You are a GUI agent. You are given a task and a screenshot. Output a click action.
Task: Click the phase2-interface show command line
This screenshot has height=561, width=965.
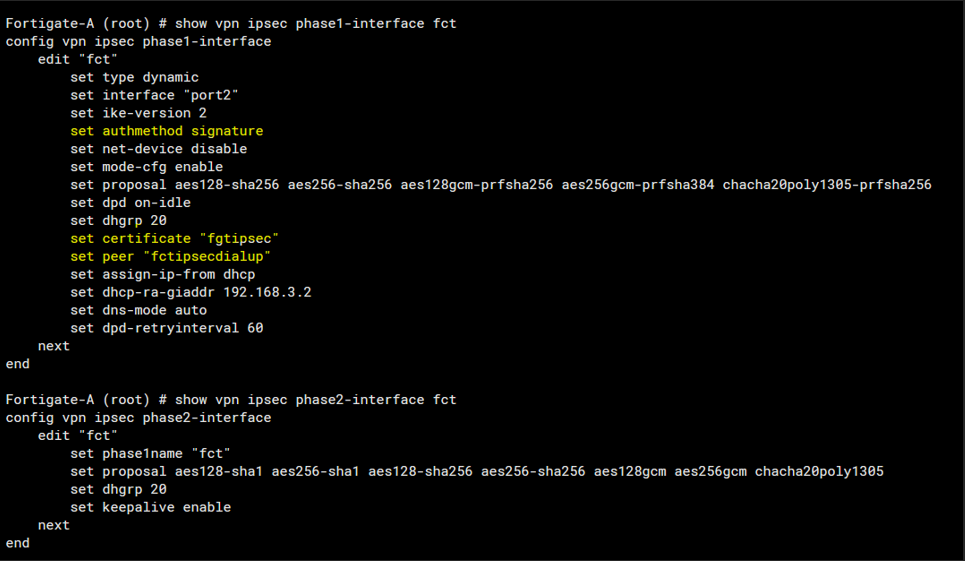coord(230,400)
